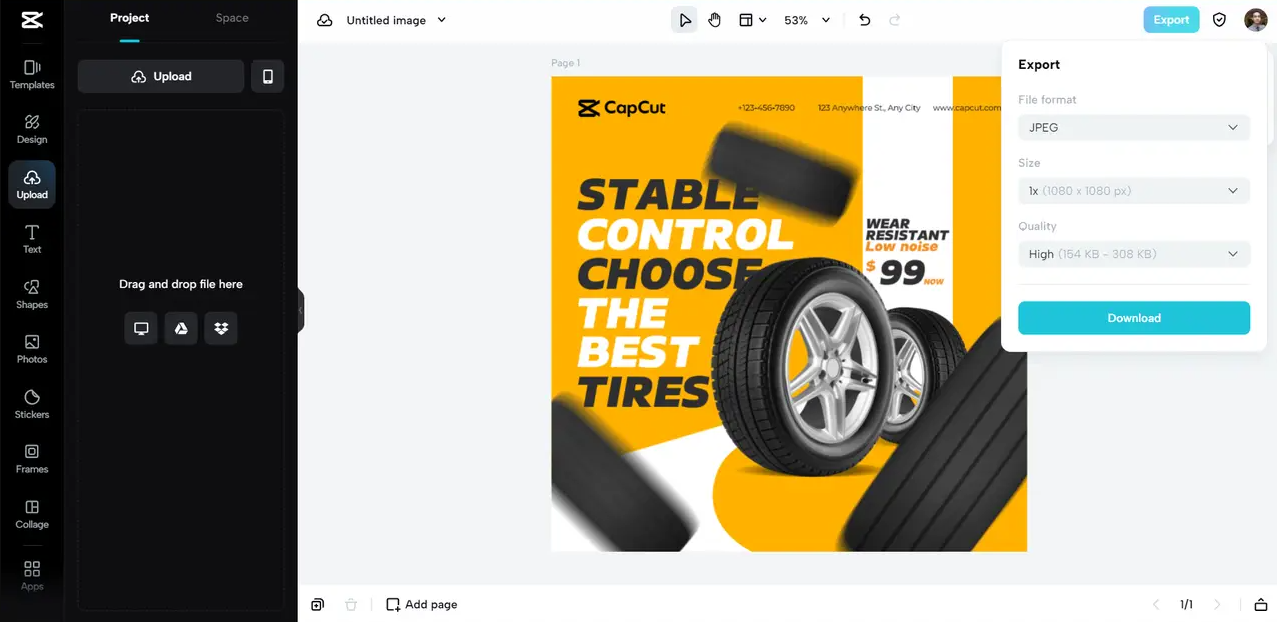The width and height of the screenshot is (1277, 622).
Task: Open the 53% zoom level dropdown
Action: [x=807, y=20]
